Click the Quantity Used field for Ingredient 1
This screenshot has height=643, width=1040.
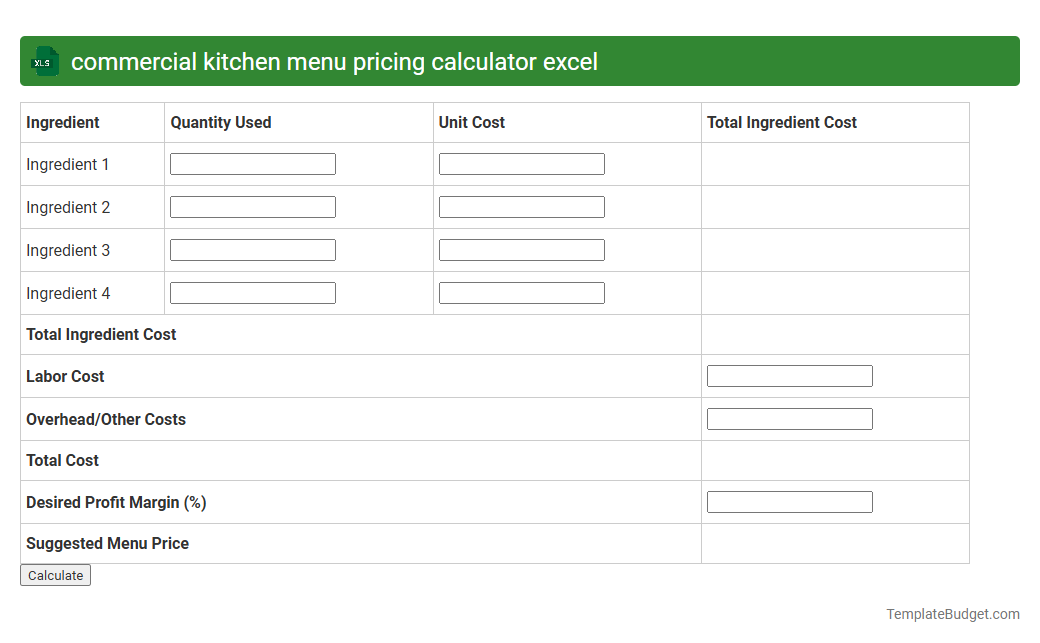point(252,163)
